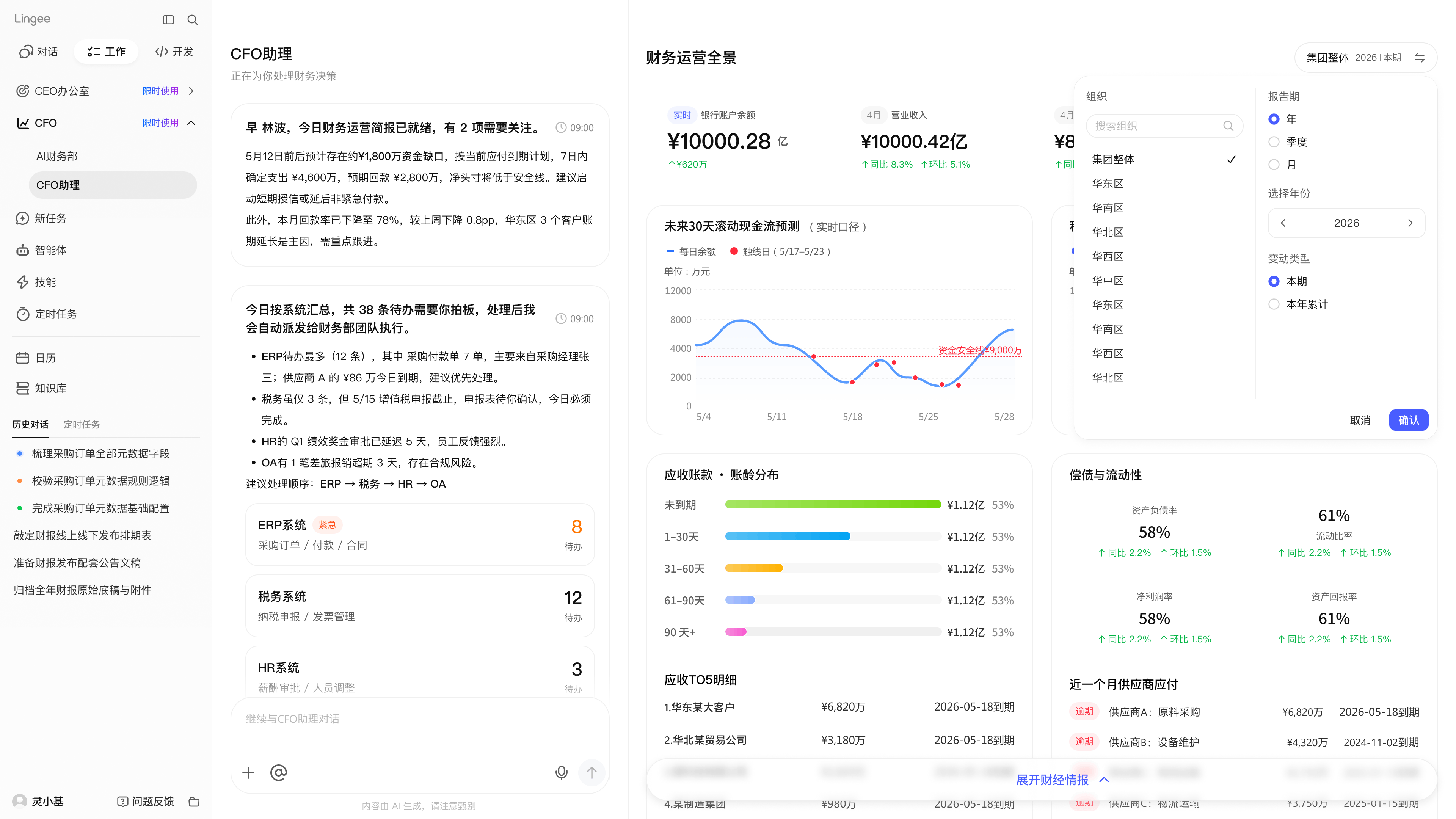Select the 季度 report period radio
Viewport: 1456px width, 819px height.
coord(1274,142)
